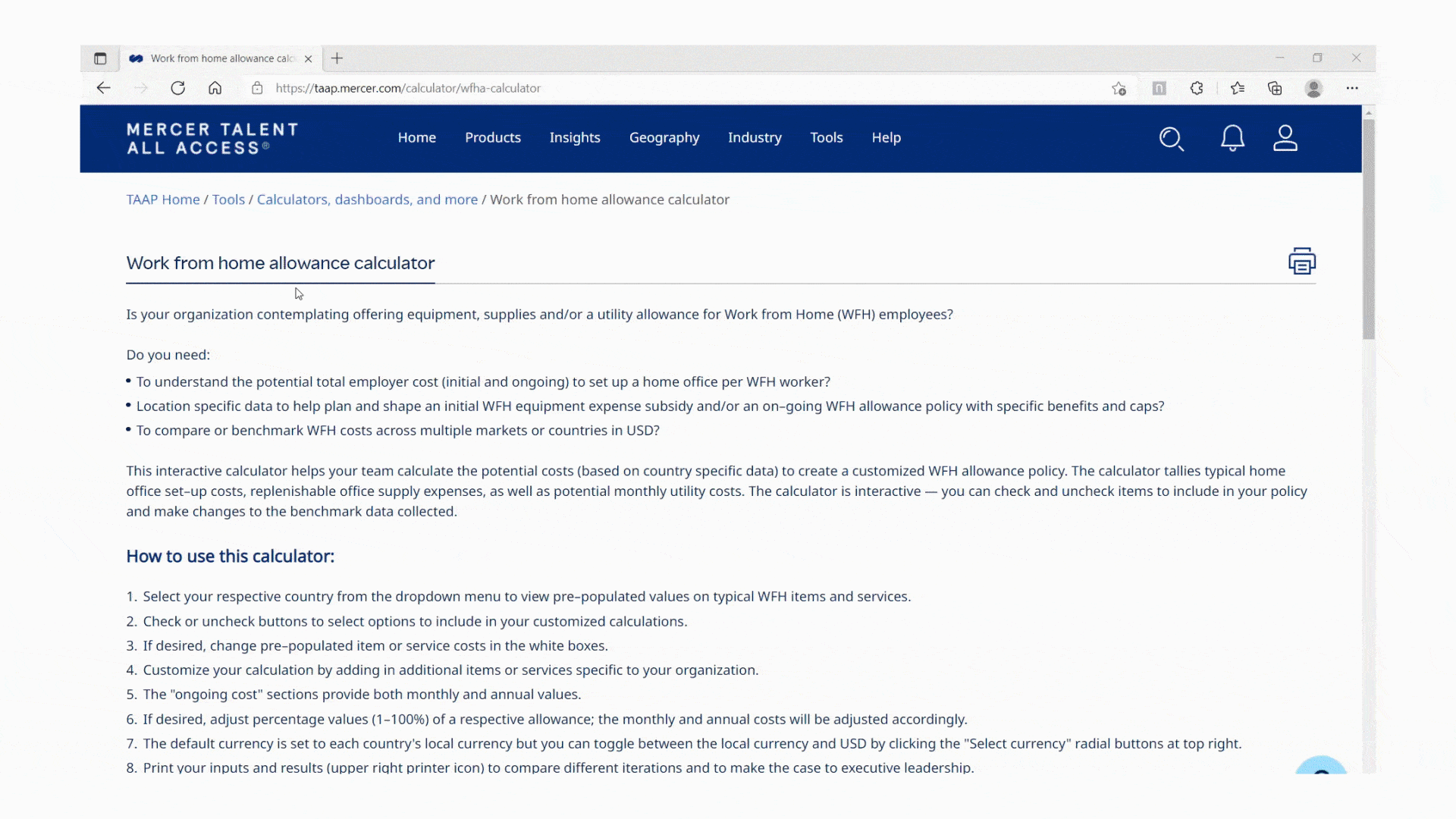Open the favorites list icon
This screenshot has height=819, width=1456.
1238,88
